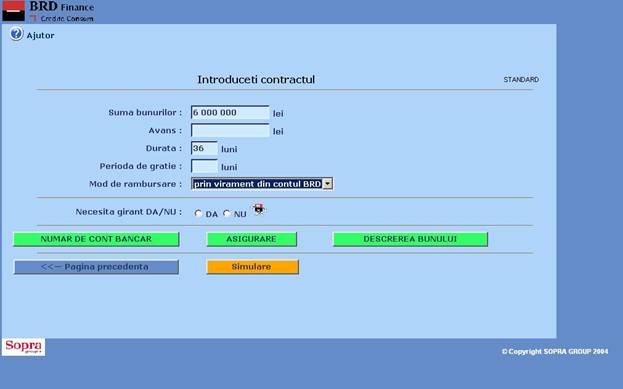
Task: Select the NU radio button for girant
Action: [226, 213]
